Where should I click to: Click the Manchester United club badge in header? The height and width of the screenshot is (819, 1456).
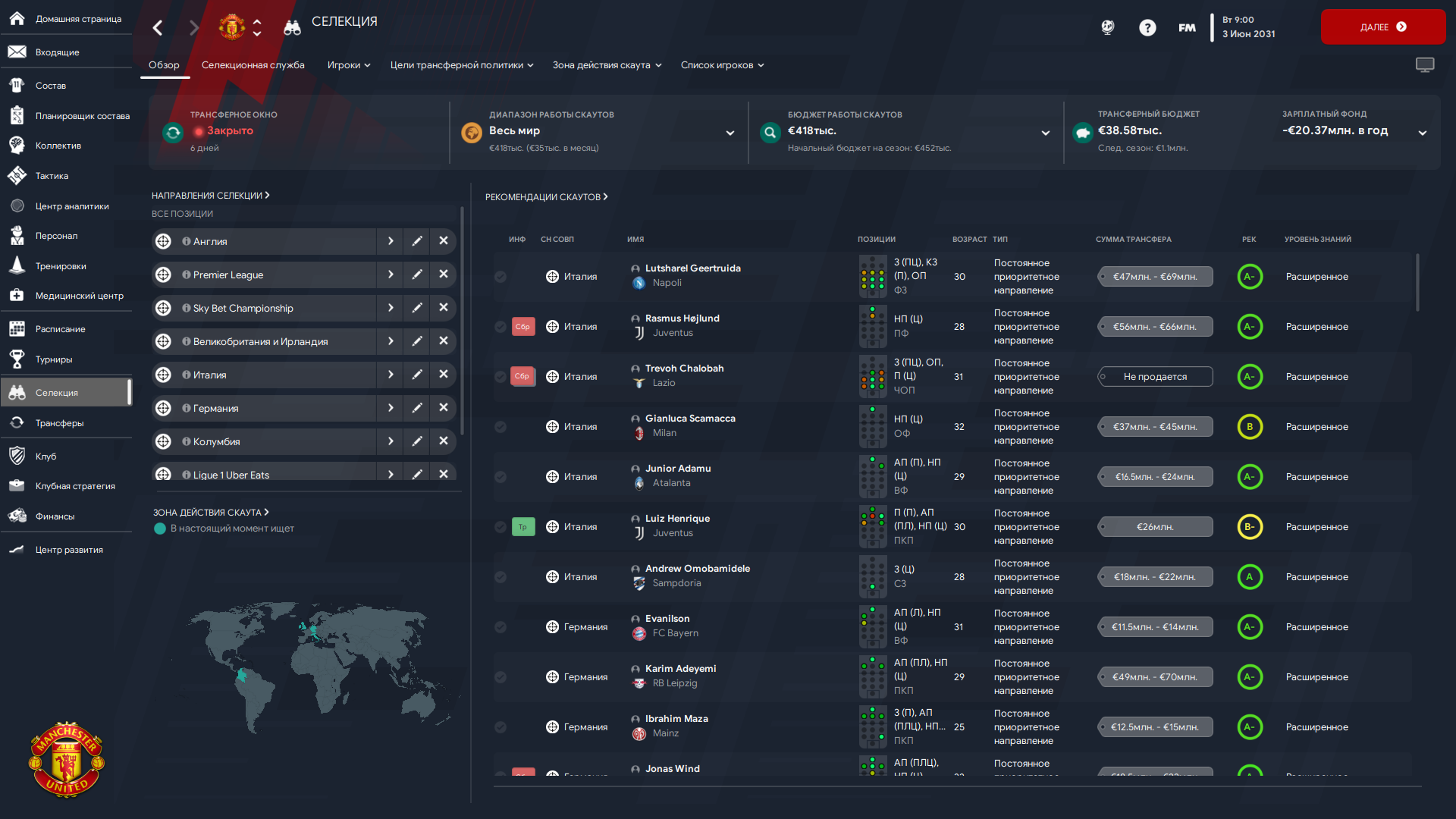tap(231, 27)
